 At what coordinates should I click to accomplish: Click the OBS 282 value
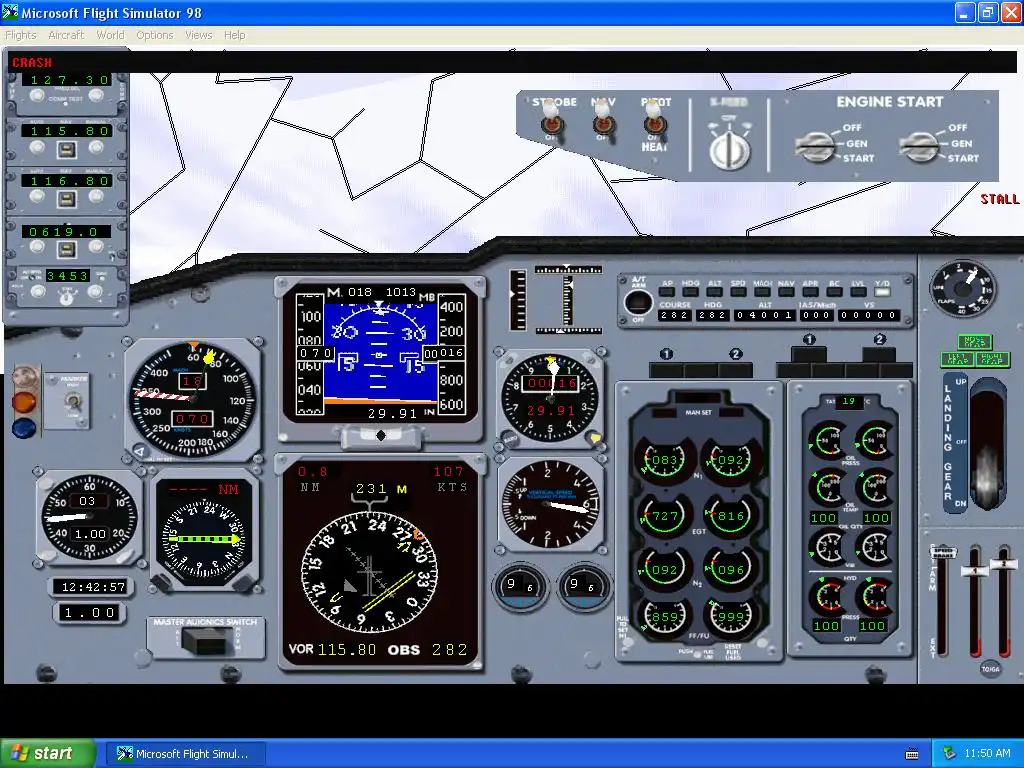click(x=449, y=650)
